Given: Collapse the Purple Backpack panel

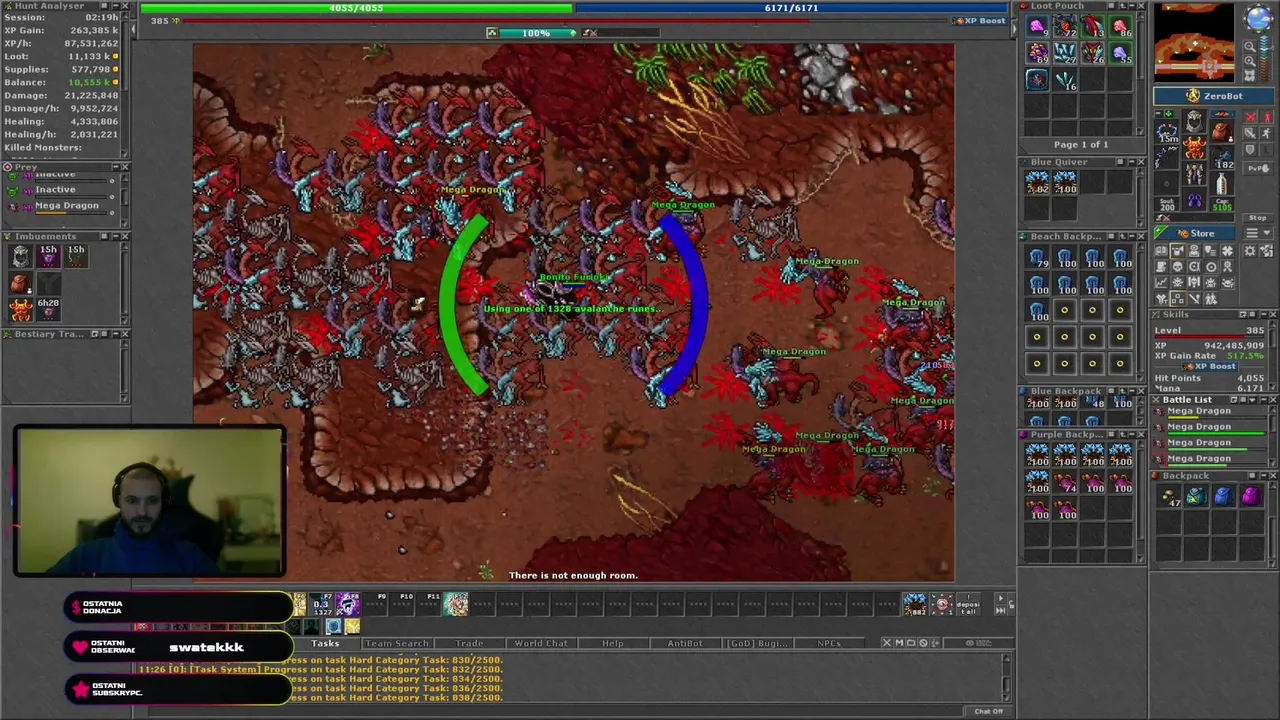Looking at the screenshot, I should [x=1130, y=435].
